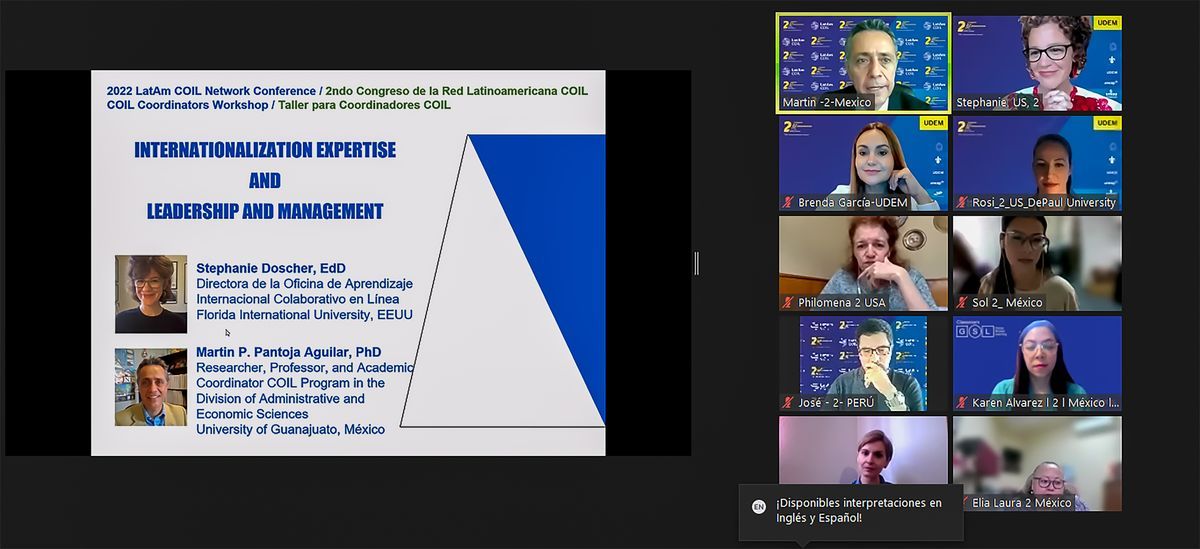Image resolution: width=1200 pixels, height=549 pixels.
Task: Click Martin P. Pantoja Aguilar's photo on the slide
Action: (x=151, y=387)
